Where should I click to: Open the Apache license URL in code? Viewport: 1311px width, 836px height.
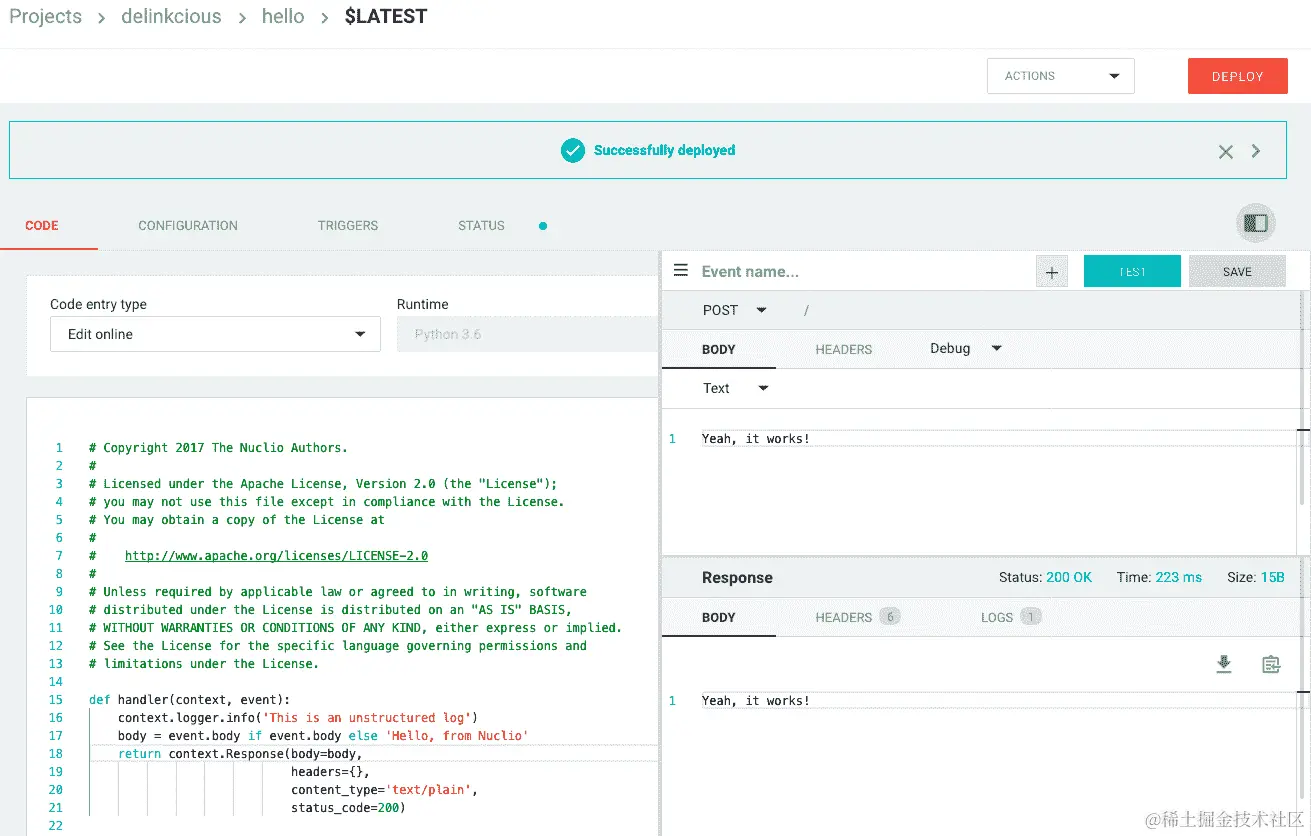click(276, 556)
